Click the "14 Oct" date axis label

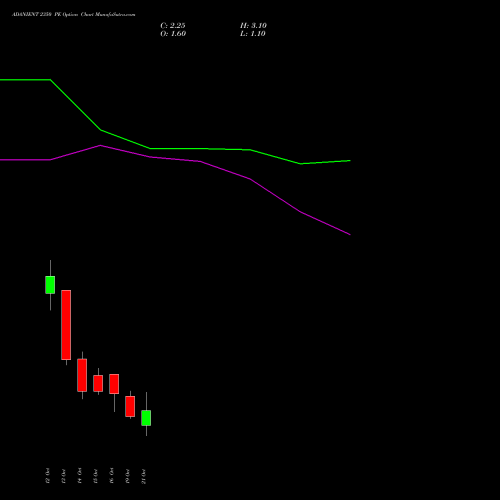(x=80, y=476)
